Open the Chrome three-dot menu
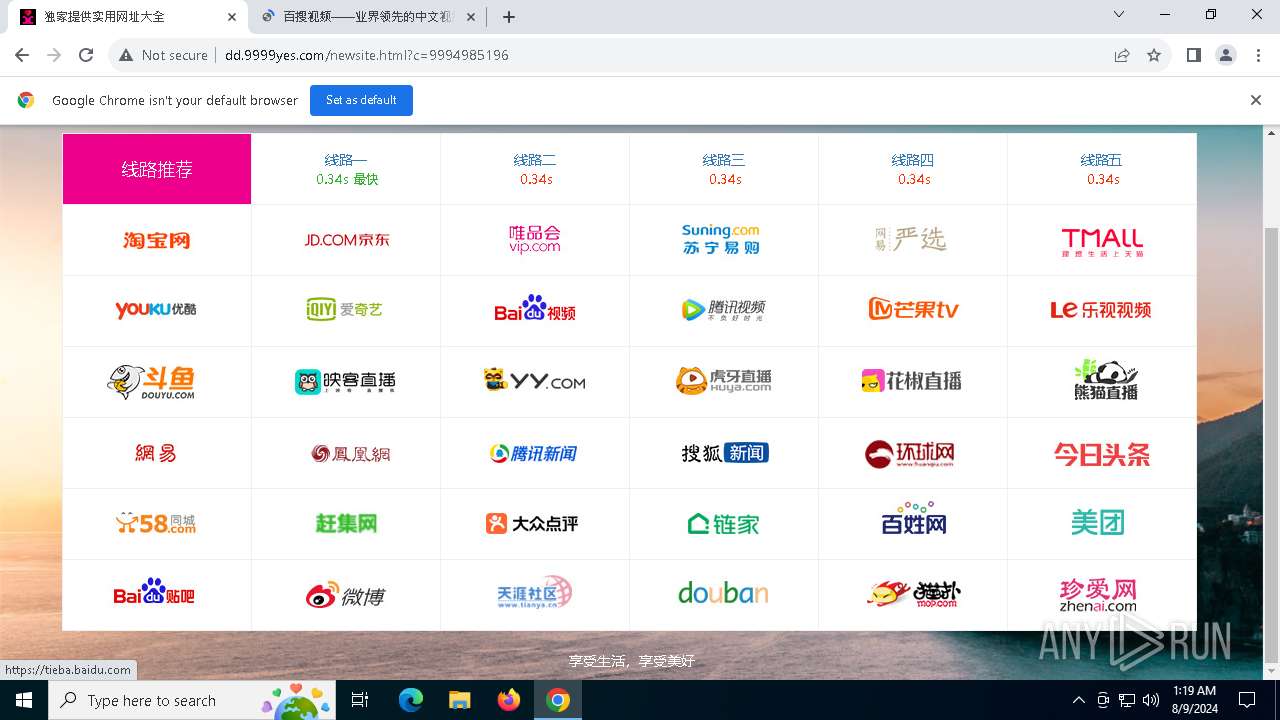This screenshot has width=1280, height=720. [1257, 55]
